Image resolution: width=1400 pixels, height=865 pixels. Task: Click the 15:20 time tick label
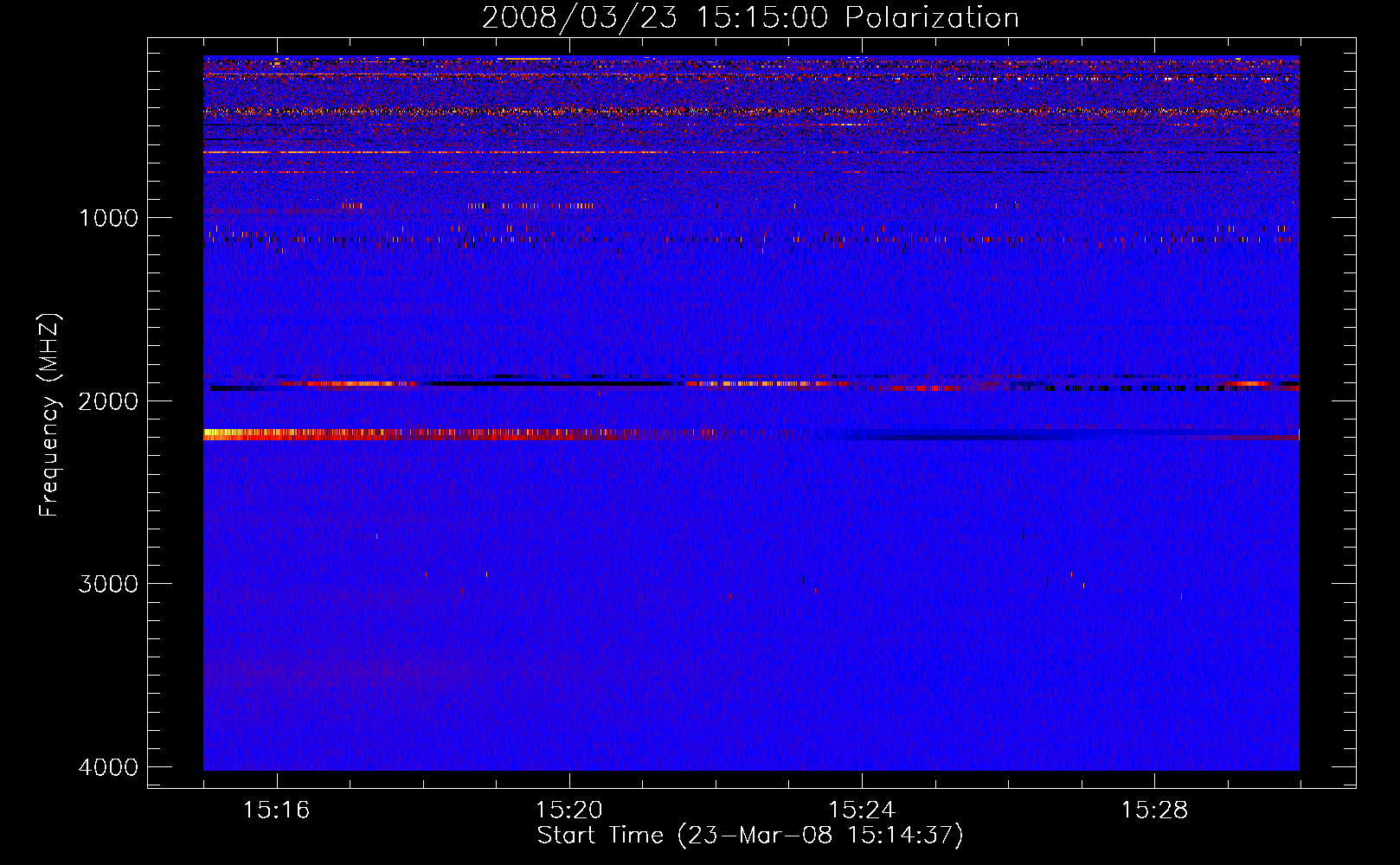568,811
